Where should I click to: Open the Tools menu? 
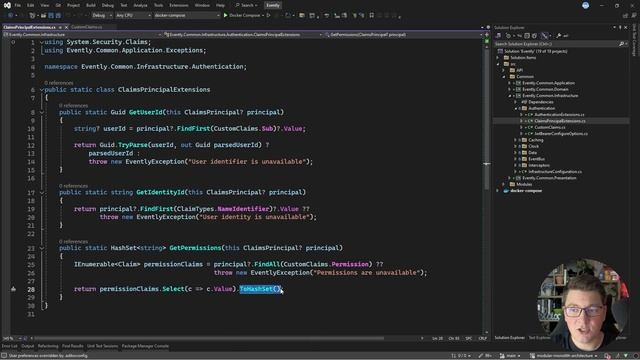click(158, 5)
